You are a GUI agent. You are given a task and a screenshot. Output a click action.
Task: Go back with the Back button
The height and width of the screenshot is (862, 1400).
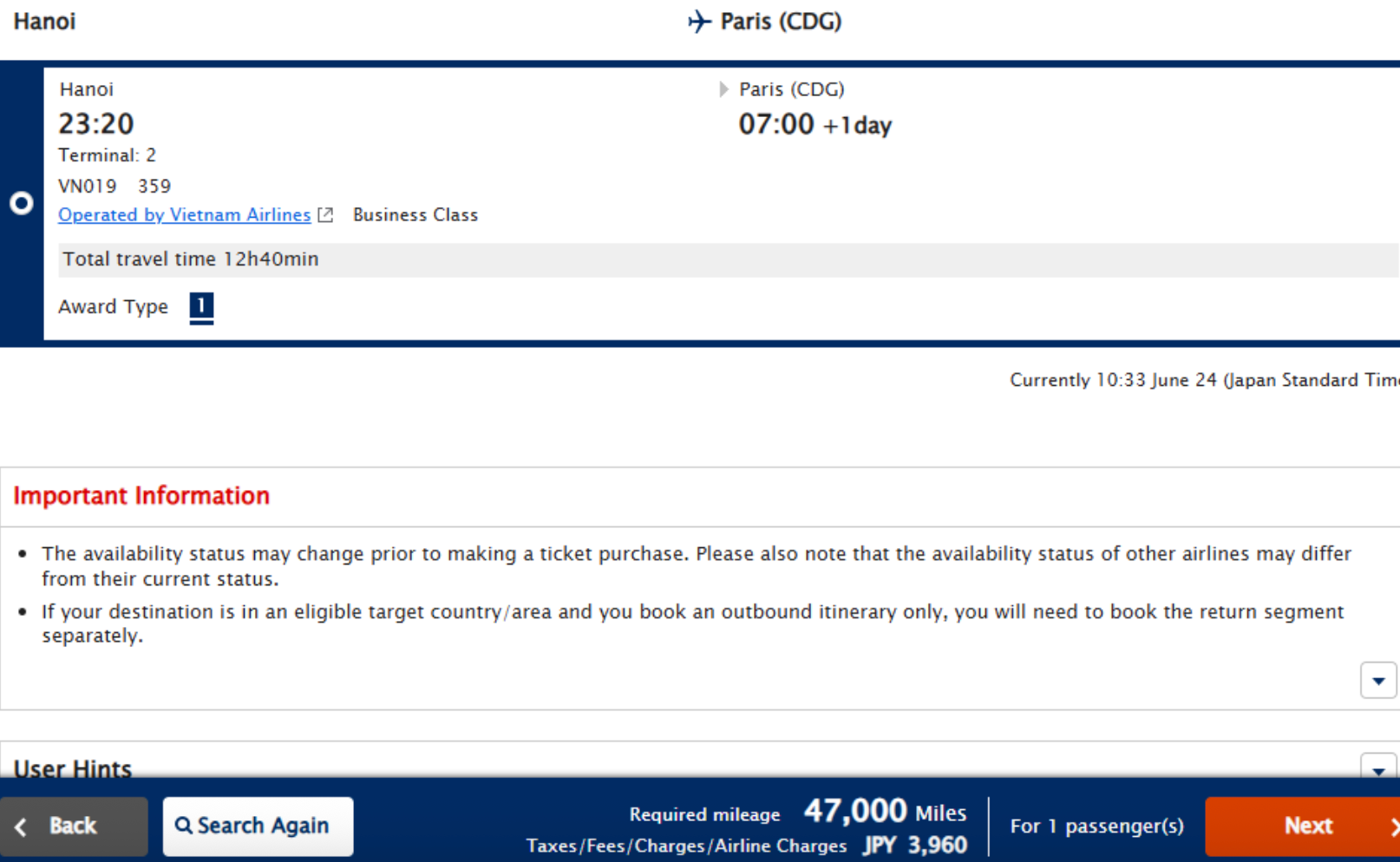[x=74, y=826]
